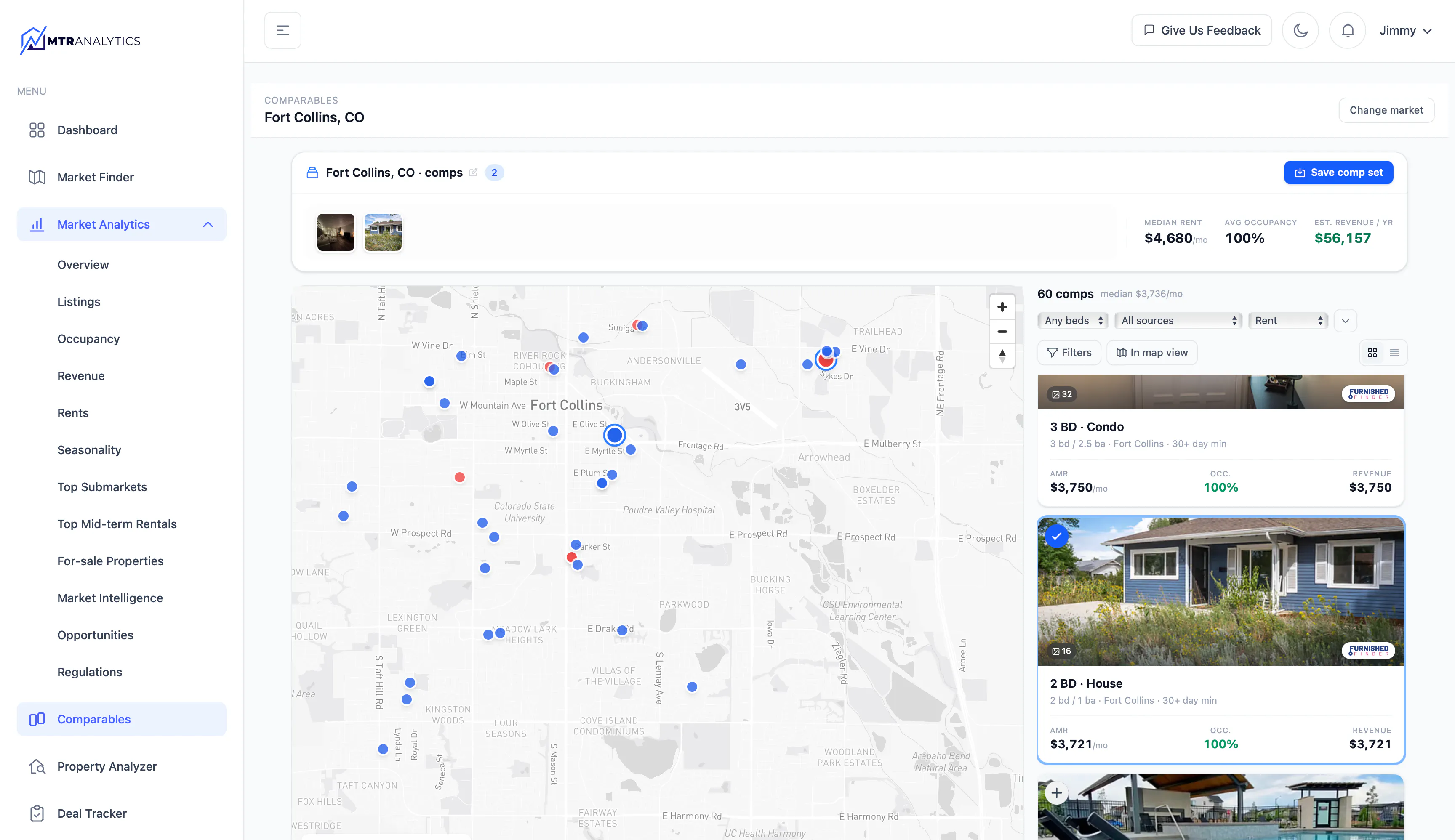Open the dark interior comp thumbnail
The image size is (1455, 840).
[x=336, y=232]
